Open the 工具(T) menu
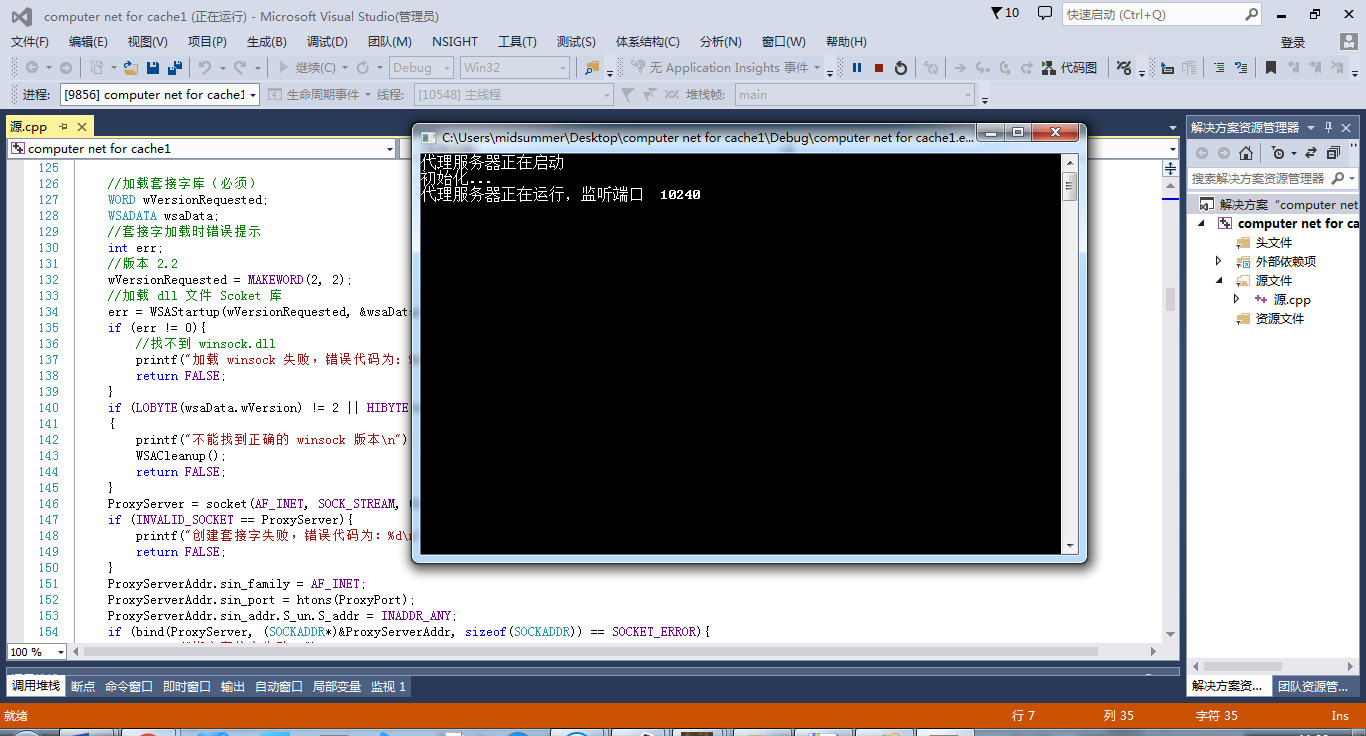 (517, 42)
